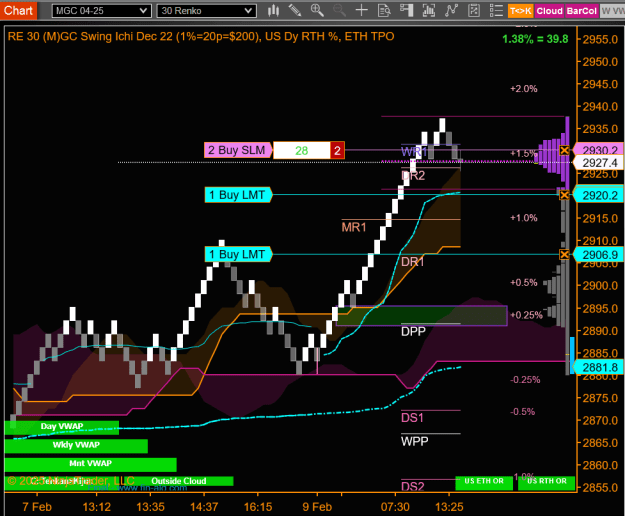The width and height of the screenshot is (625, 516).
Task: Click the DR2 pivot label
Action: tap(413, 175)
